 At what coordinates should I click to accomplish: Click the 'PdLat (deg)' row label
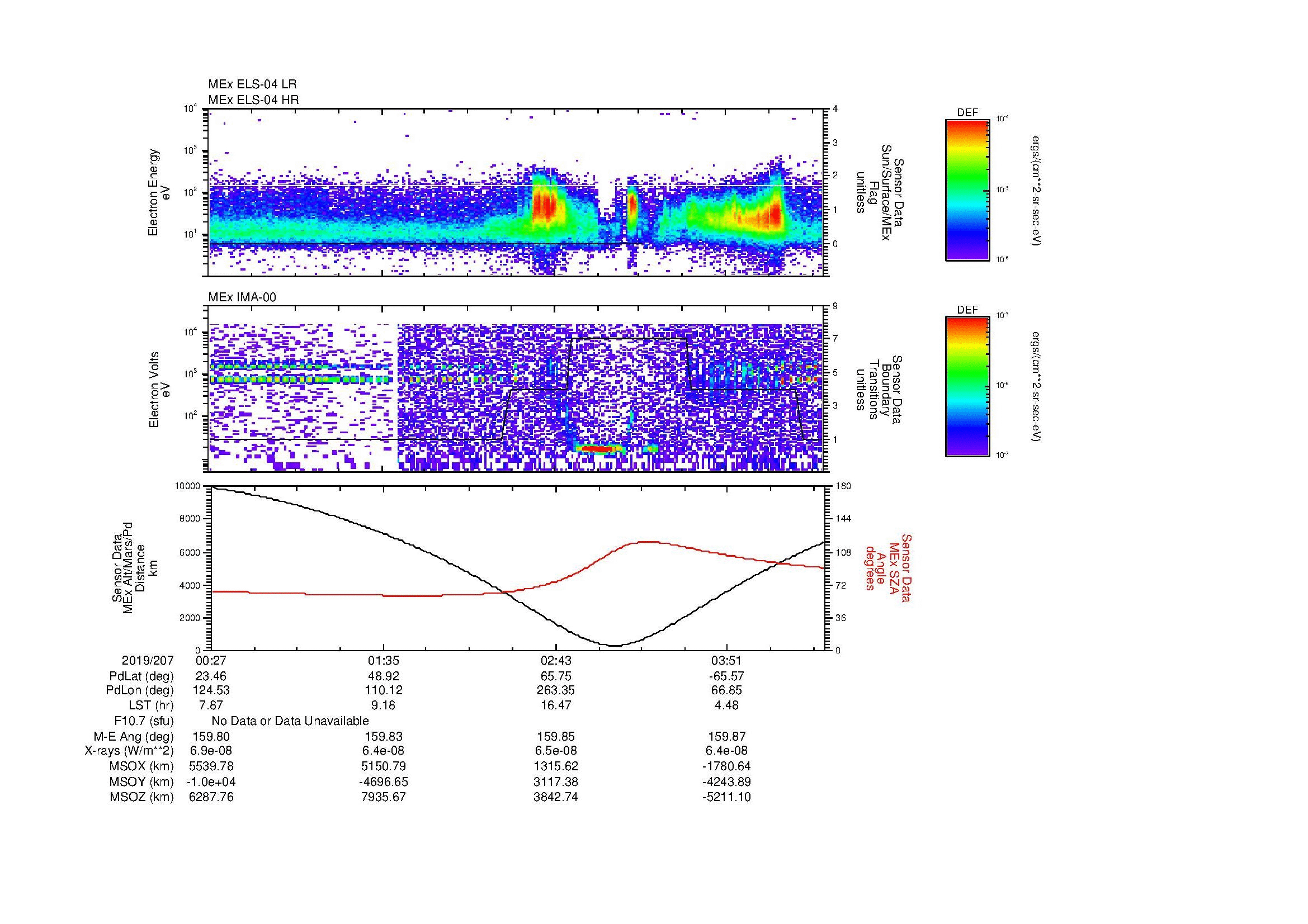(x=141, y=676)
